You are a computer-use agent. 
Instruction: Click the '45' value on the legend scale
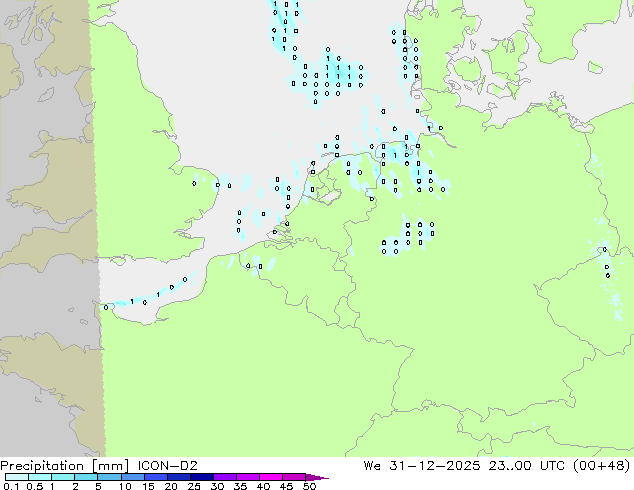286,486
